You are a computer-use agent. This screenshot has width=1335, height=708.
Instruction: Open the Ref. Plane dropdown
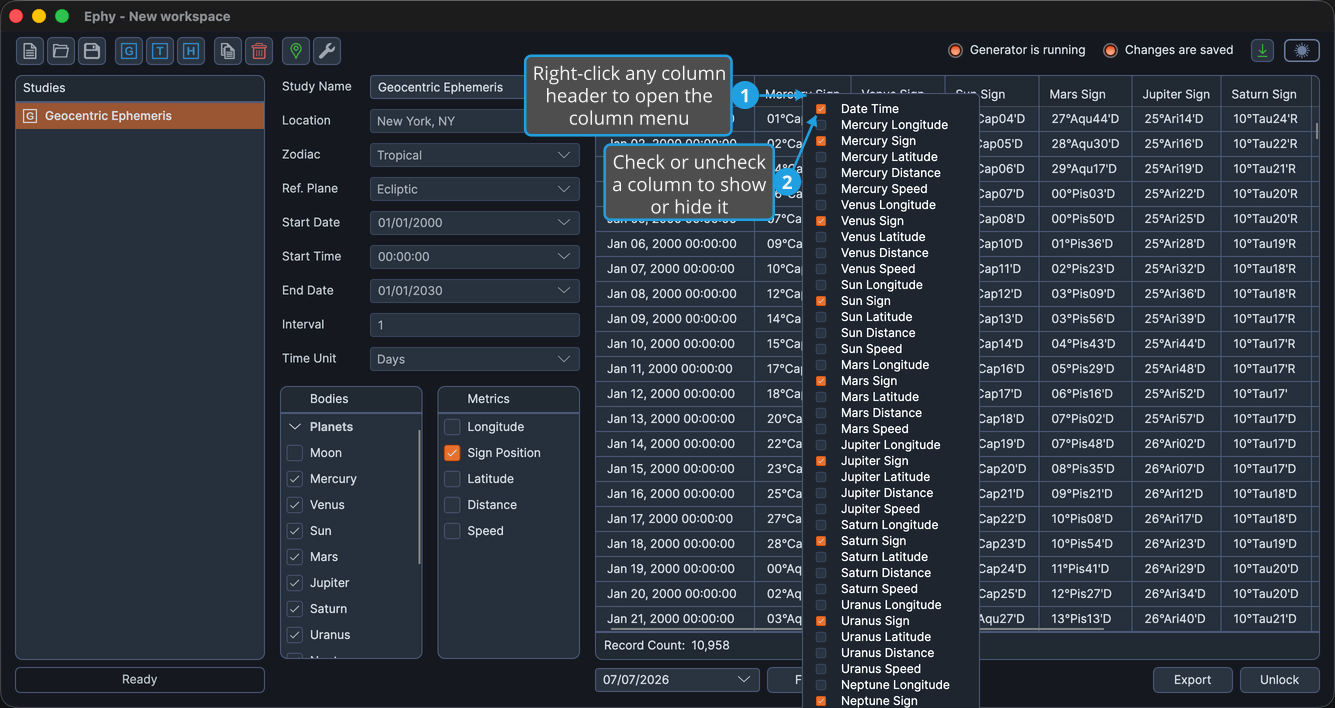click(475, 189)
